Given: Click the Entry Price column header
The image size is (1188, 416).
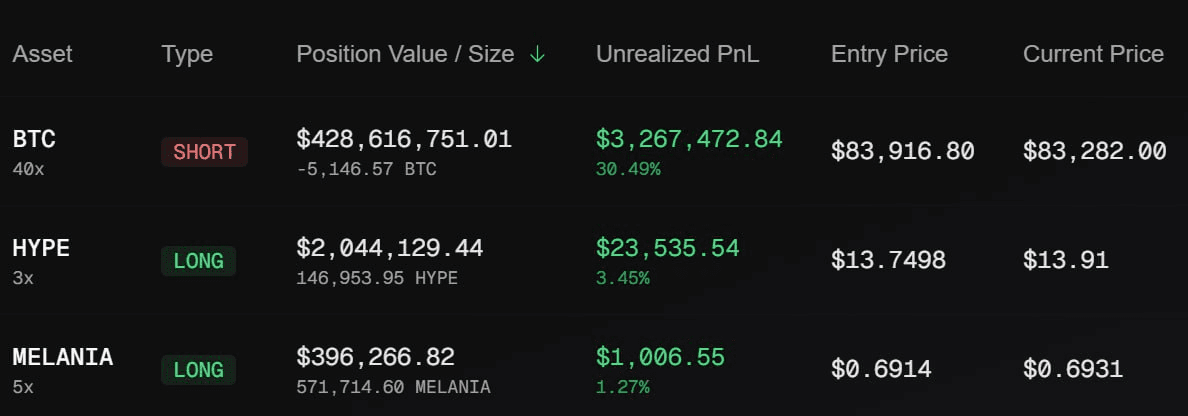Looking at the screenshot, I should [889, 55].
